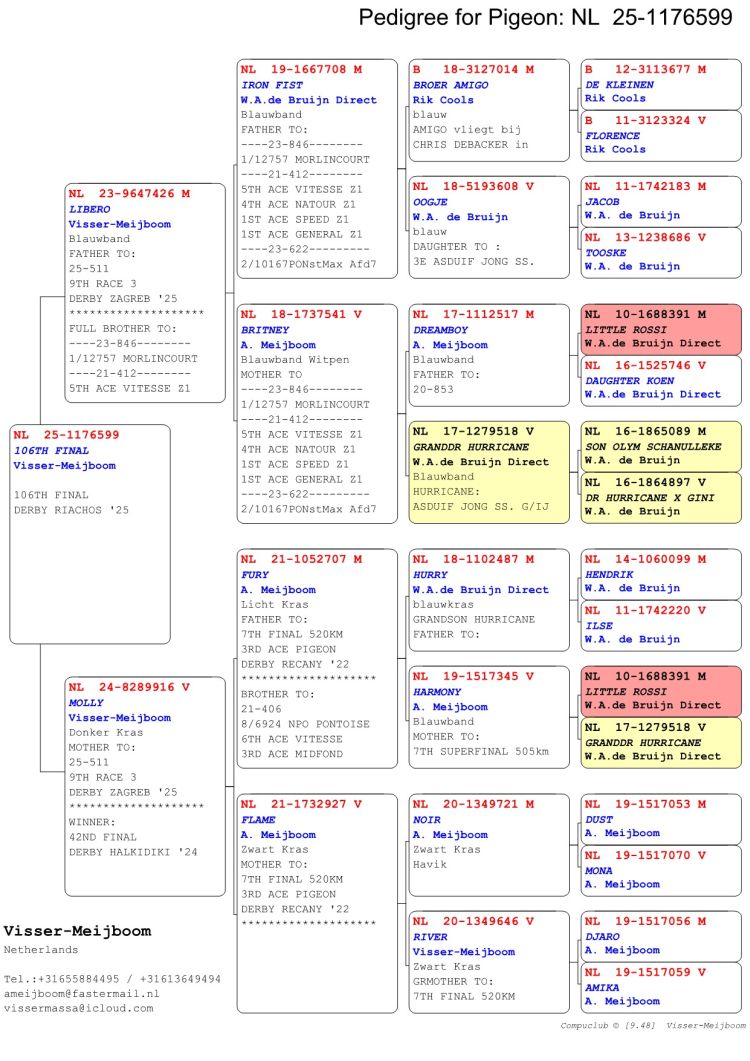Image resolution: width=750 pixels, height=1061 pixels.
Task: Click the pedigree title heading at top
Action: [x=545, y=17]
